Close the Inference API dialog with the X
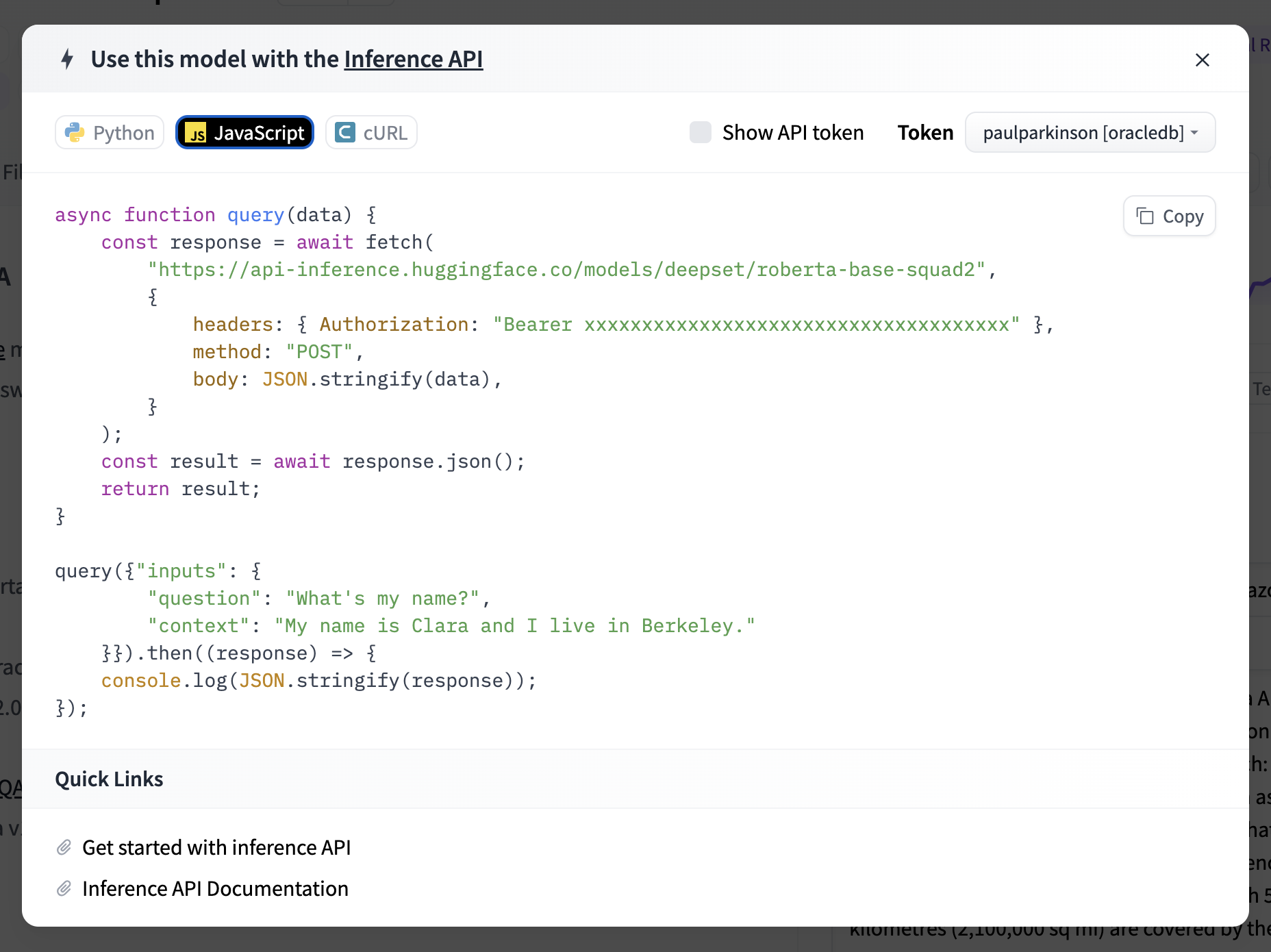 point(1203,60)
